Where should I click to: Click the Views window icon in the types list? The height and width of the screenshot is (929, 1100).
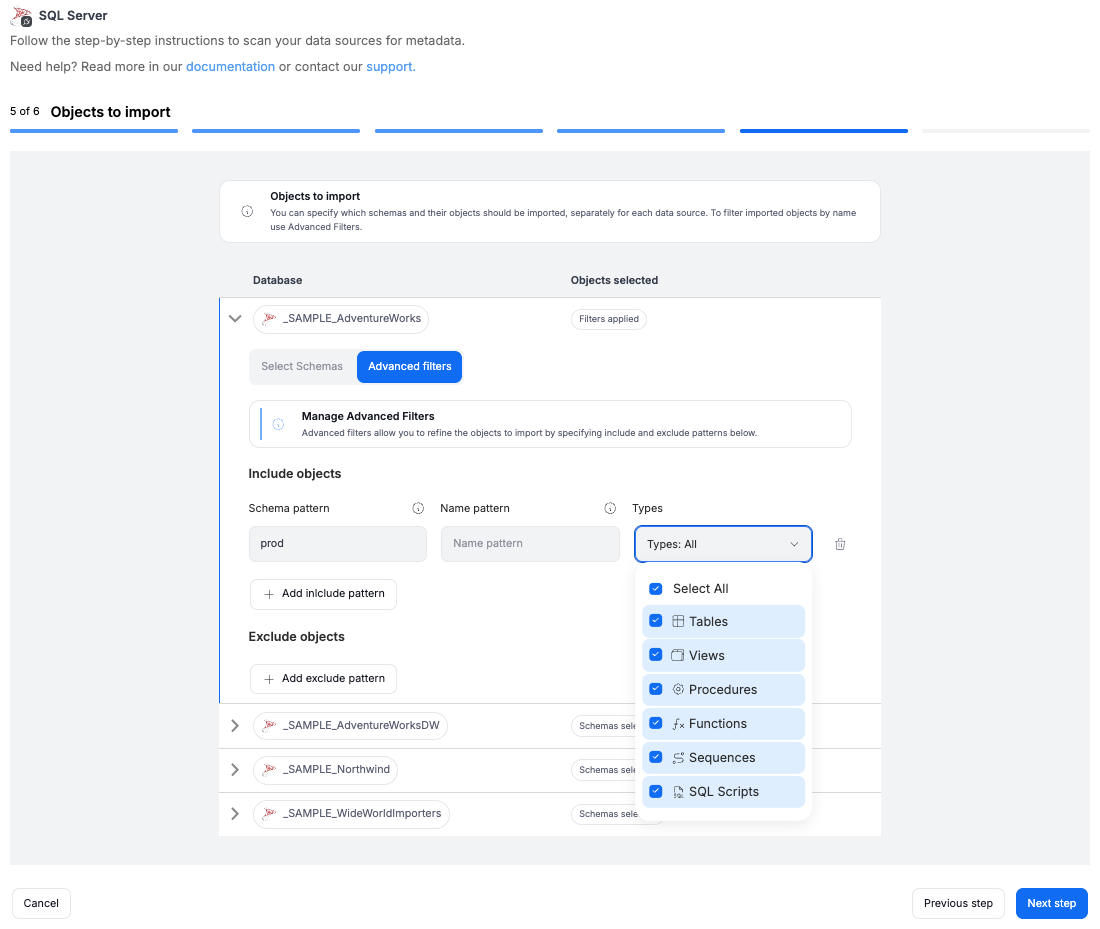click(678, 655)
